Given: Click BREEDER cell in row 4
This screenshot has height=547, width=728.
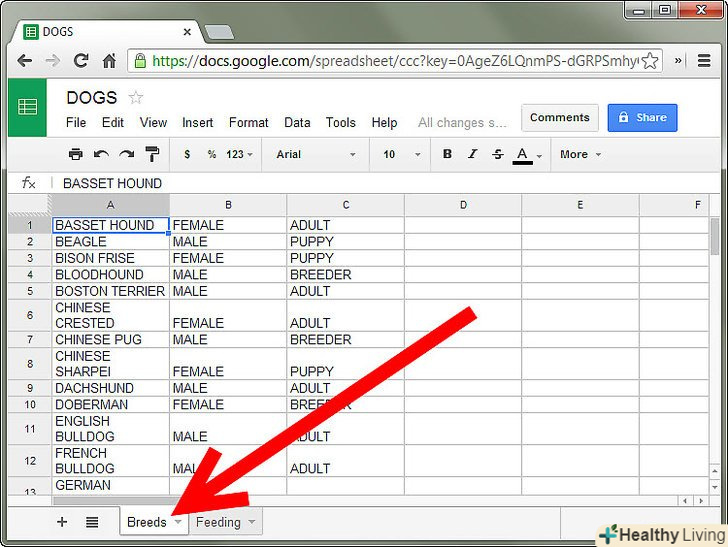Looking at the screenshot, I should tap(345, 275).
